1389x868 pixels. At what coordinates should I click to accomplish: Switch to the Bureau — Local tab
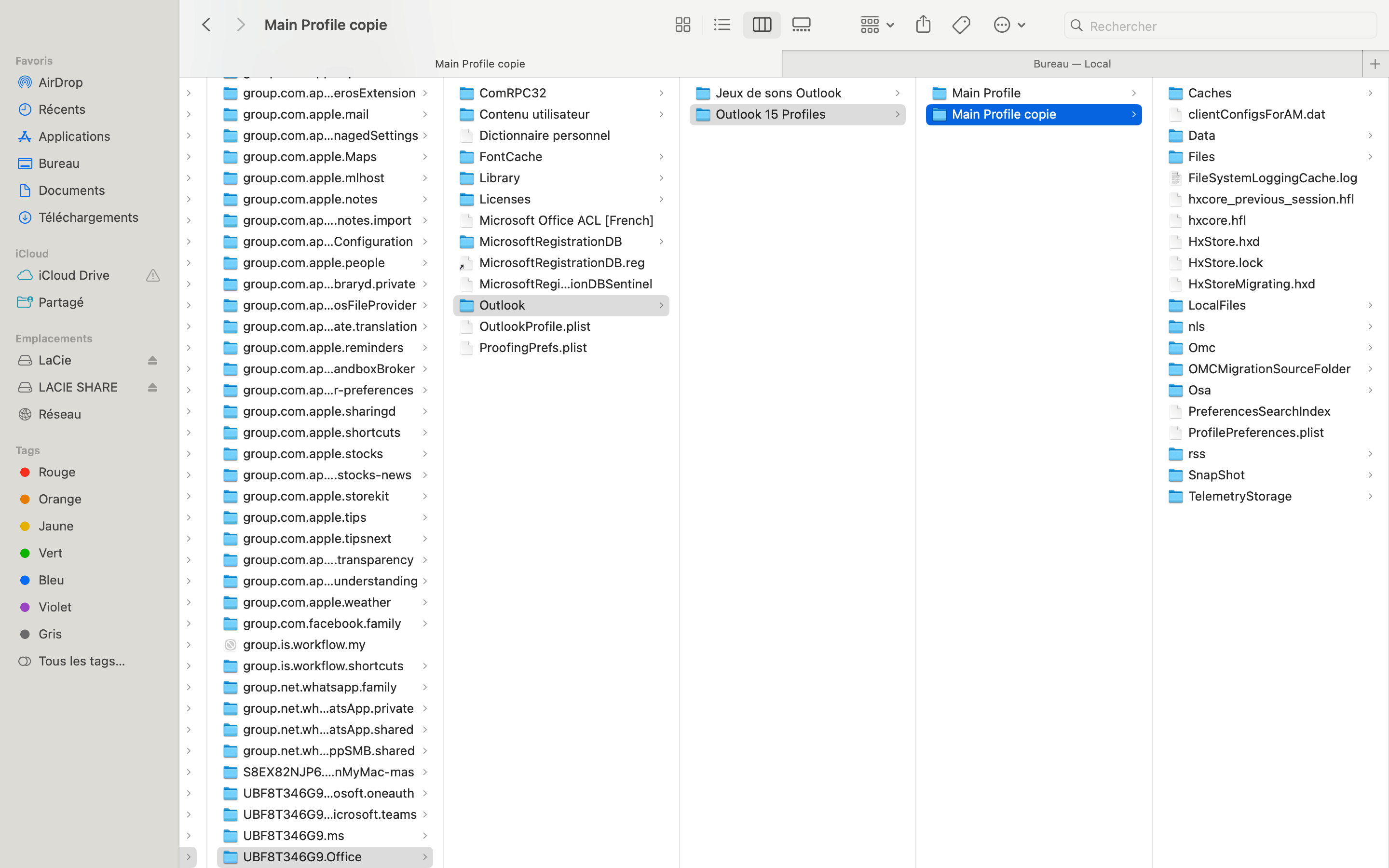pos(1072,64)
